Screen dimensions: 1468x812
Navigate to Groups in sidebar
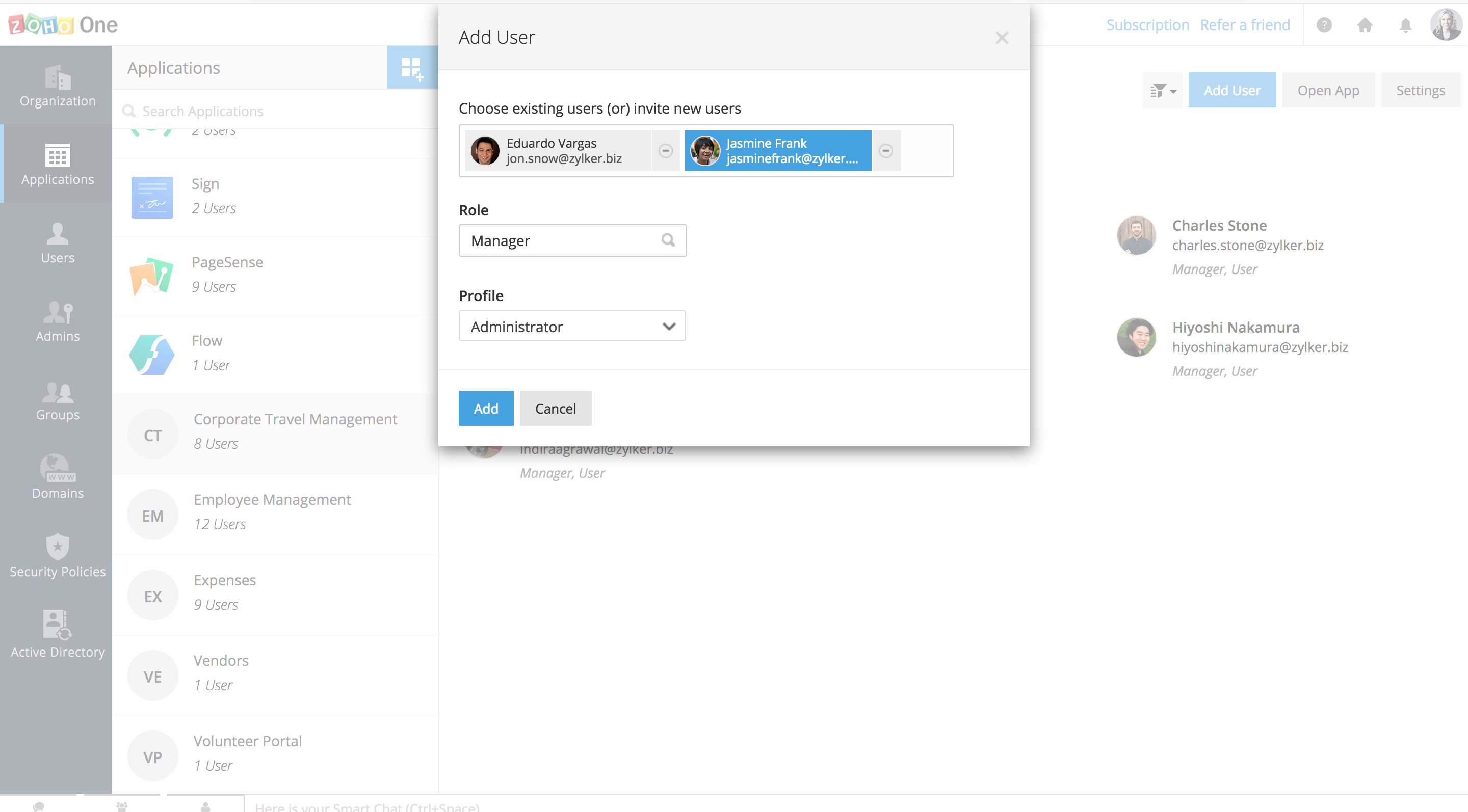(57, 400)
